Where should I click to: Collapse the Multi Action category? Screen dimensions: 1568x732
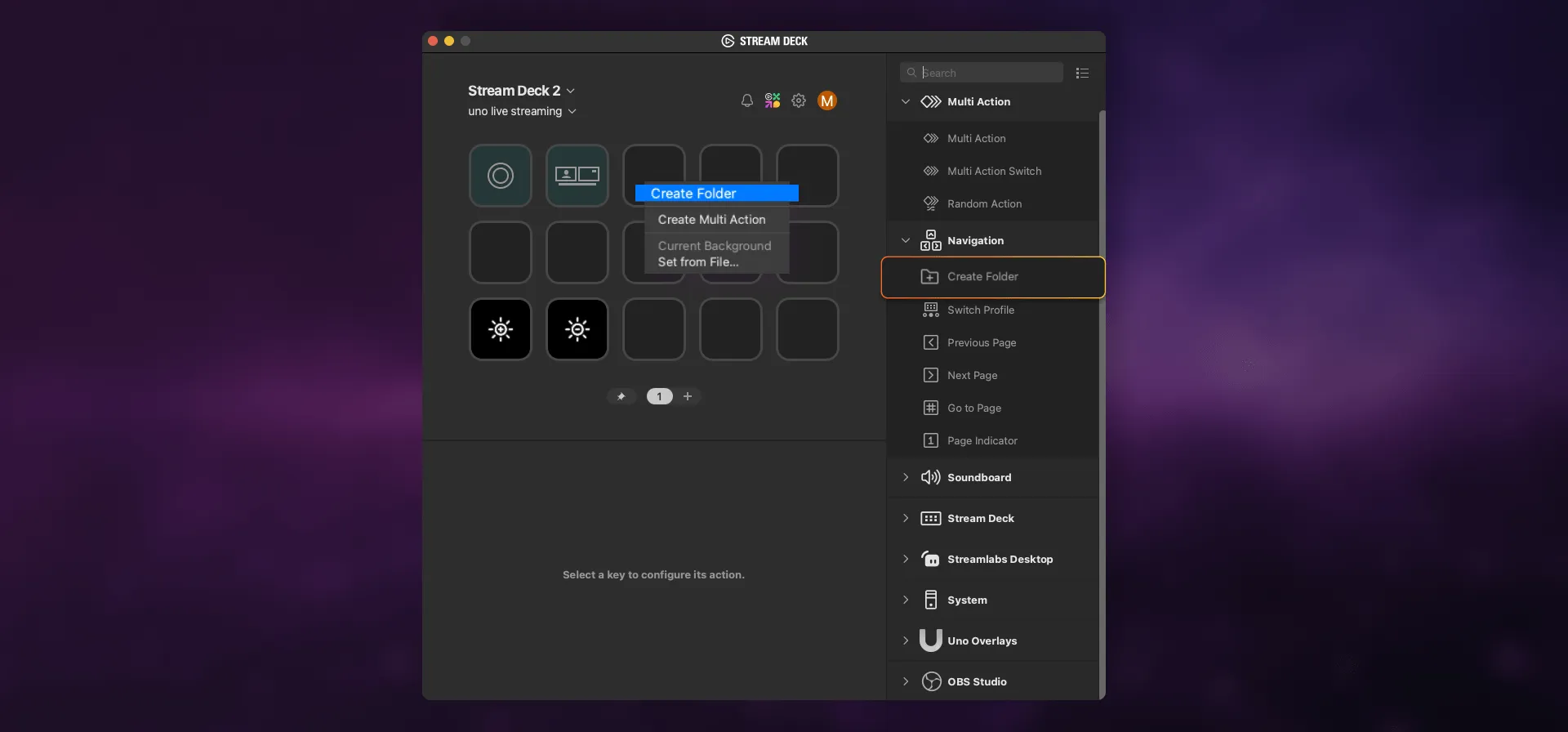click(x=906, y=101)
